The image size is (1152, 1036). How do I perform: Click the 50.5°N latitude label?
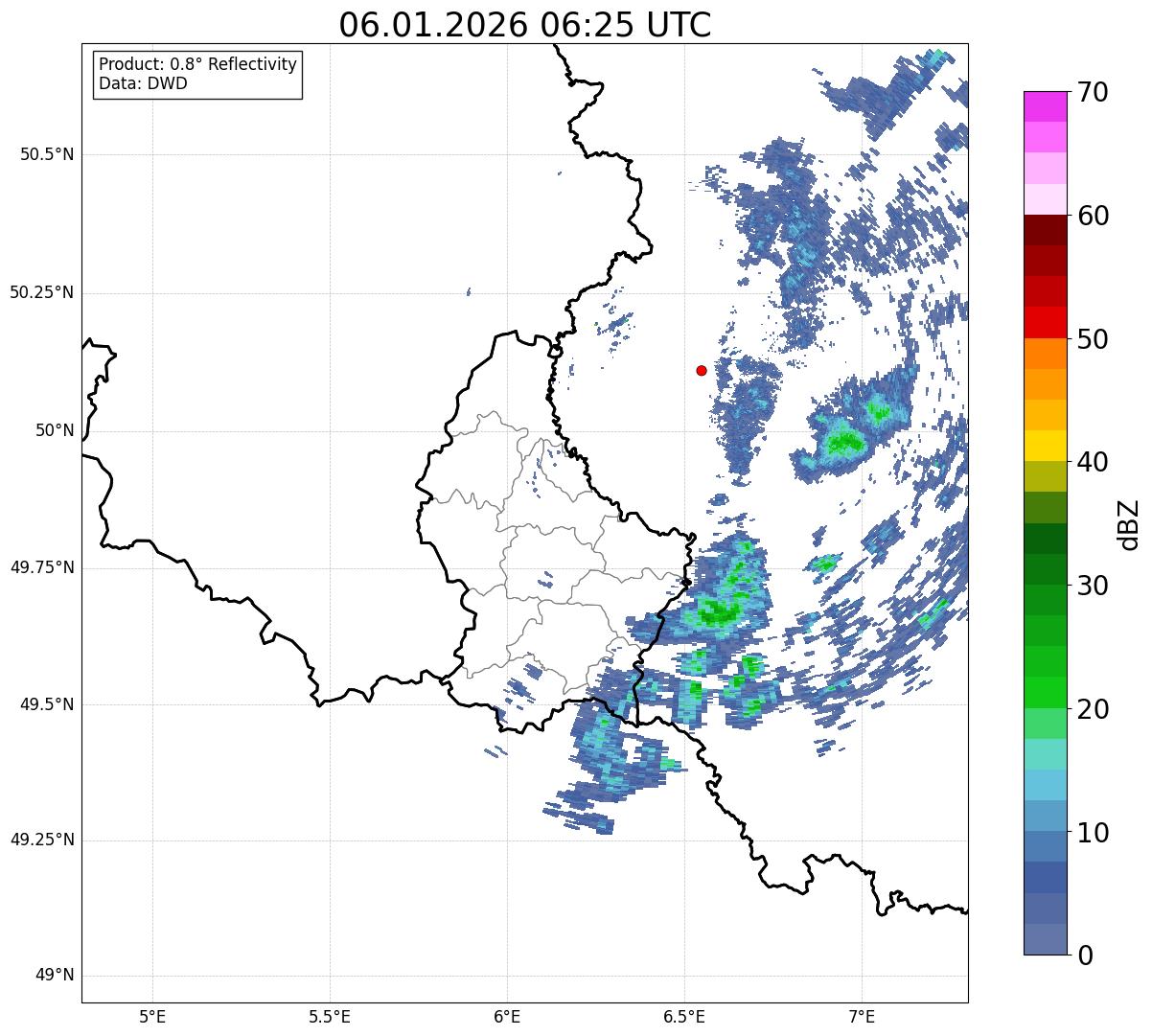click(47, 154)
